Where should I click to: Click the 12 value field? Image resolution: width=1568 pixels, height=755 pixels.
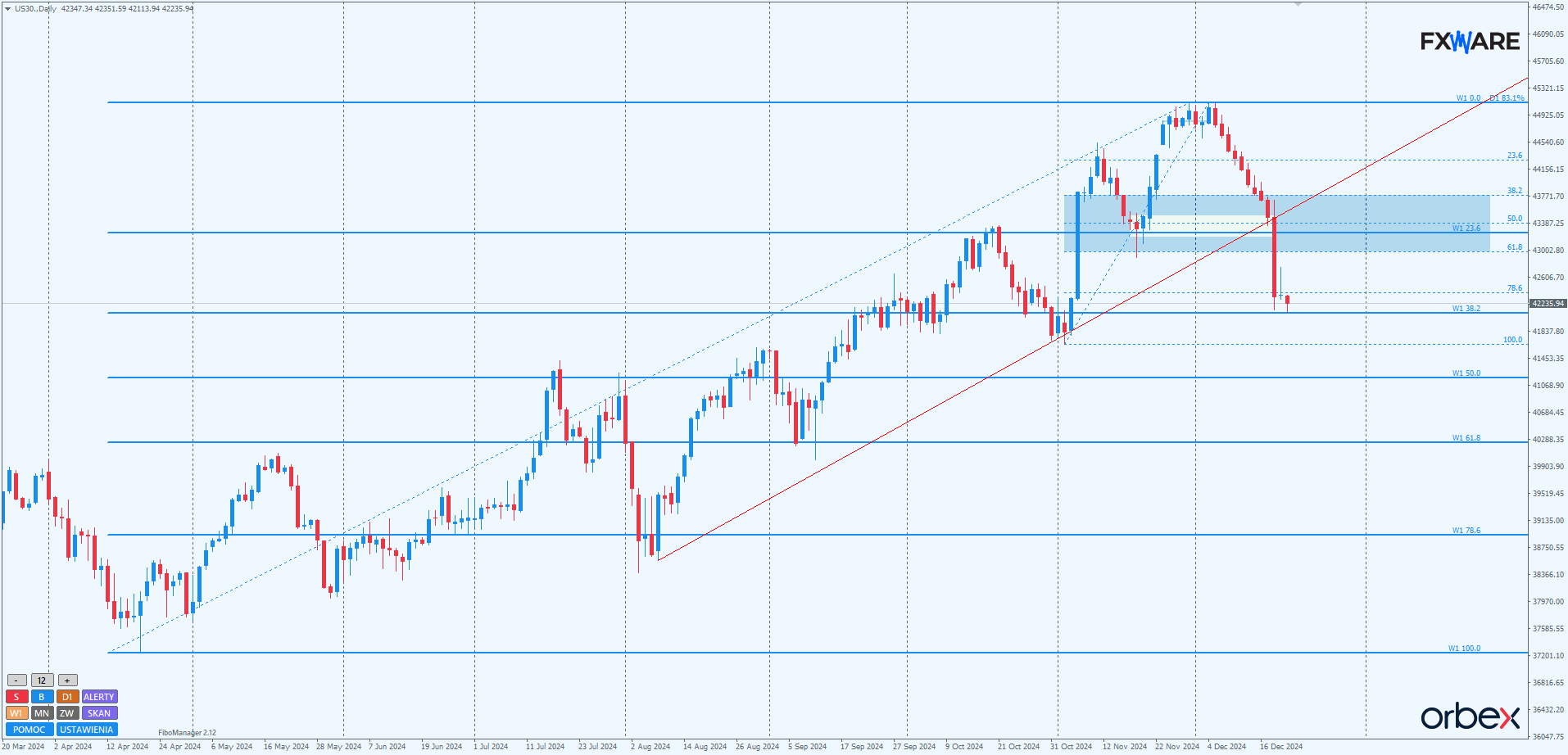pyautogui.click(x=42, y=680)
